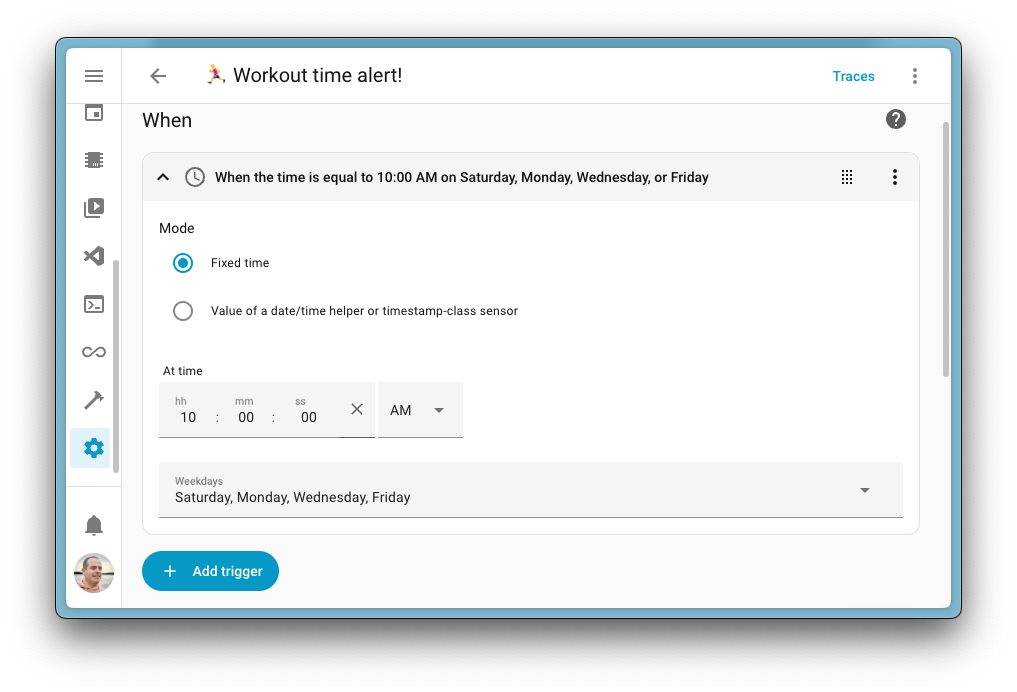This screenshot has height=692, width=1017.
Task: Choose the date/time helper mode option
Action: (183, 311)
